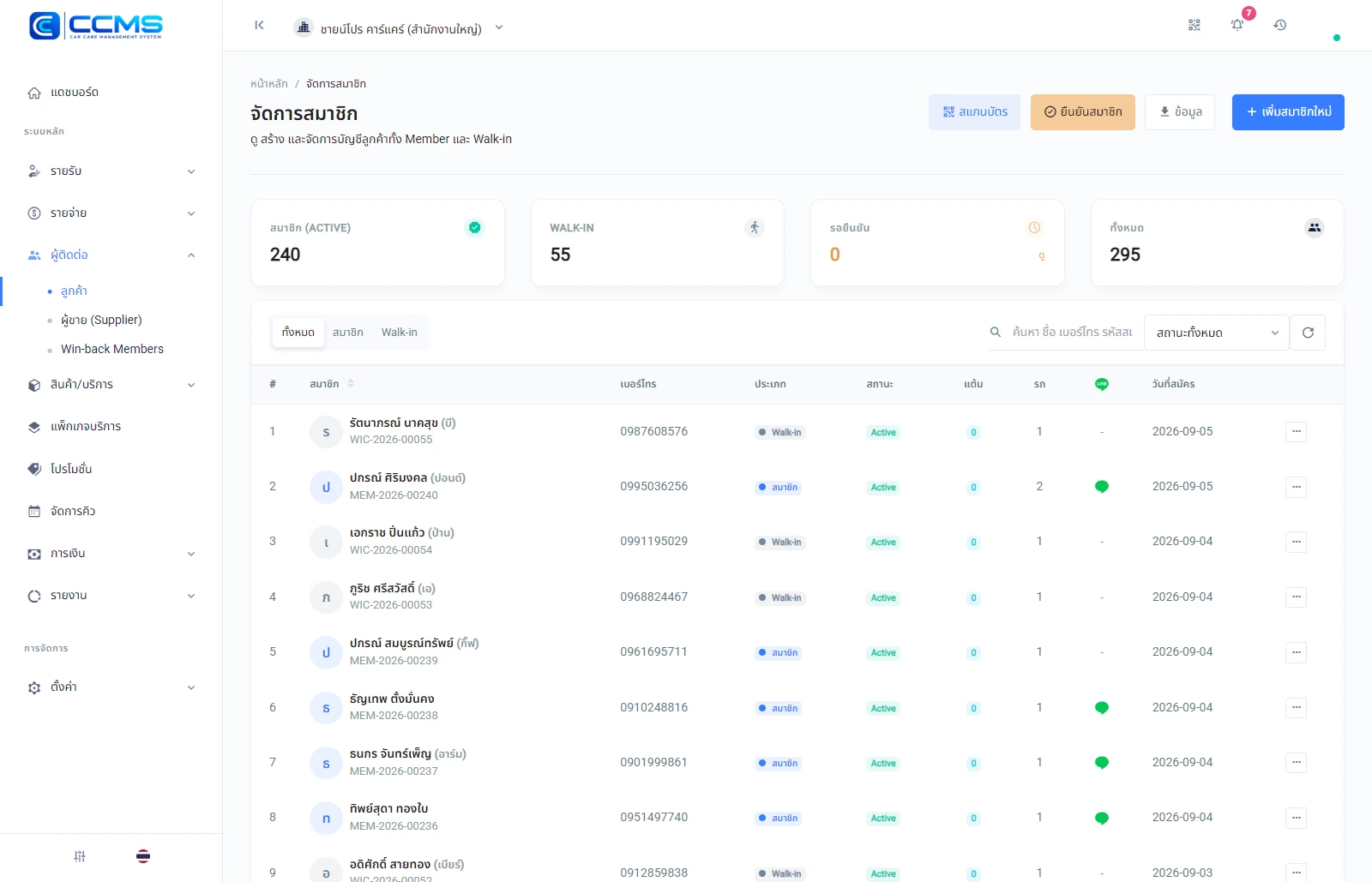This screenshot has width=1372, height=882.
Task: Click avatar of ปกรณ์ สมบูรณ์ทรัพย์
Action: click(326, 652)
